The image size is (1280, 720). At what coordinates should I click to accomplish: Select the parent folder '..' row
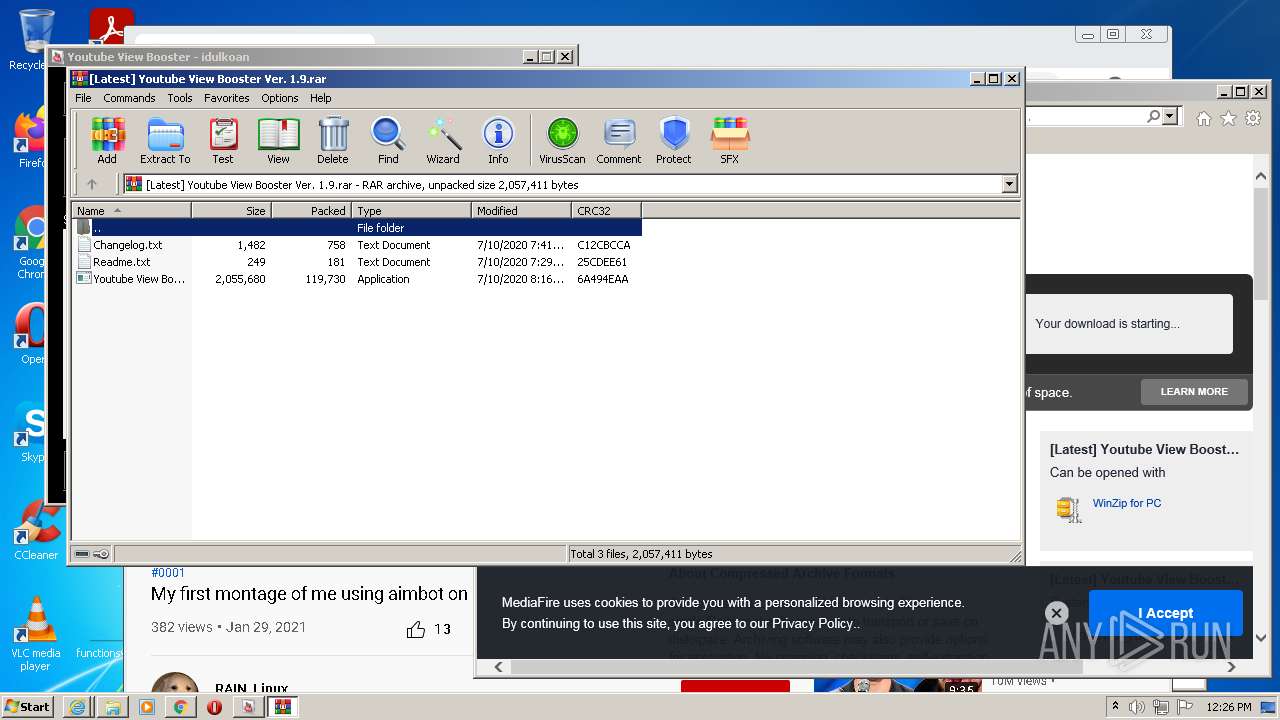point(357,228)
